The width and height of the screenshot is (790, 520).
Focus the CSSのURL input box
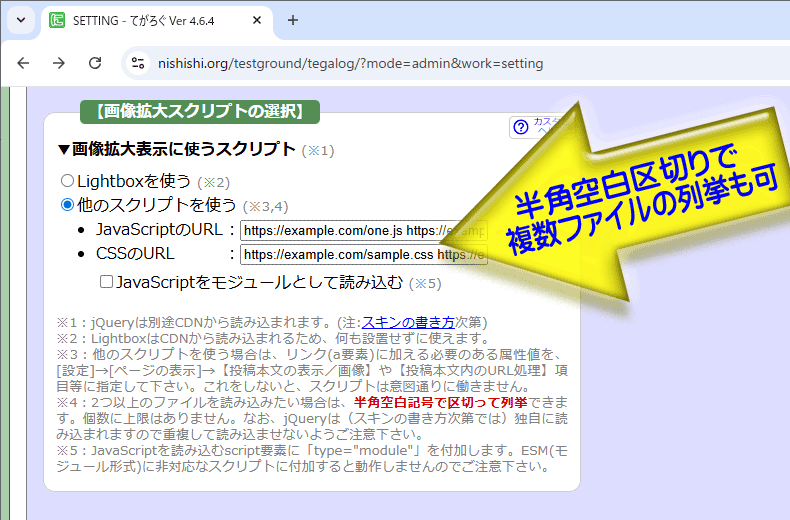coord(340,254)
